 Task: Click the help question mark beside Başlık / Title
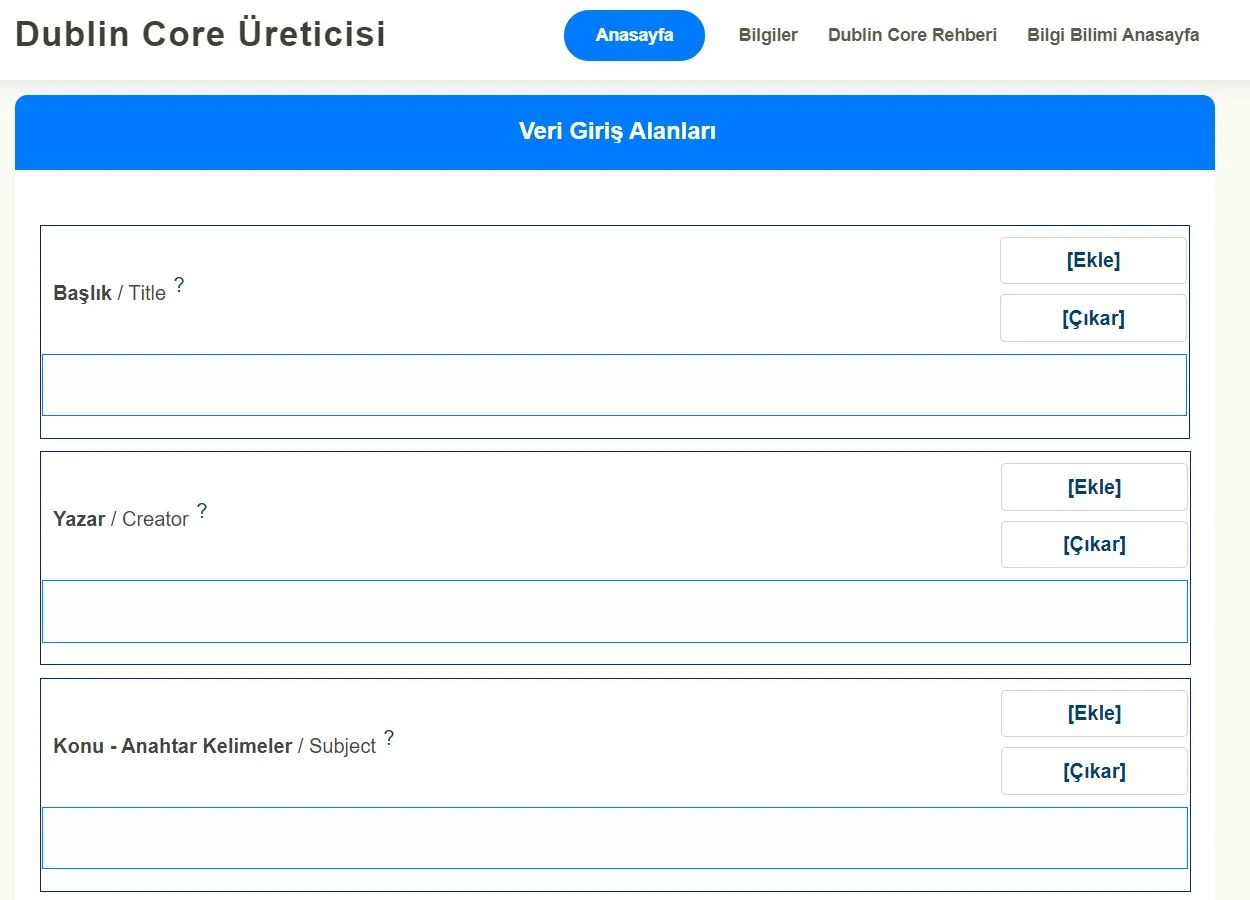(x=179, y=285)
